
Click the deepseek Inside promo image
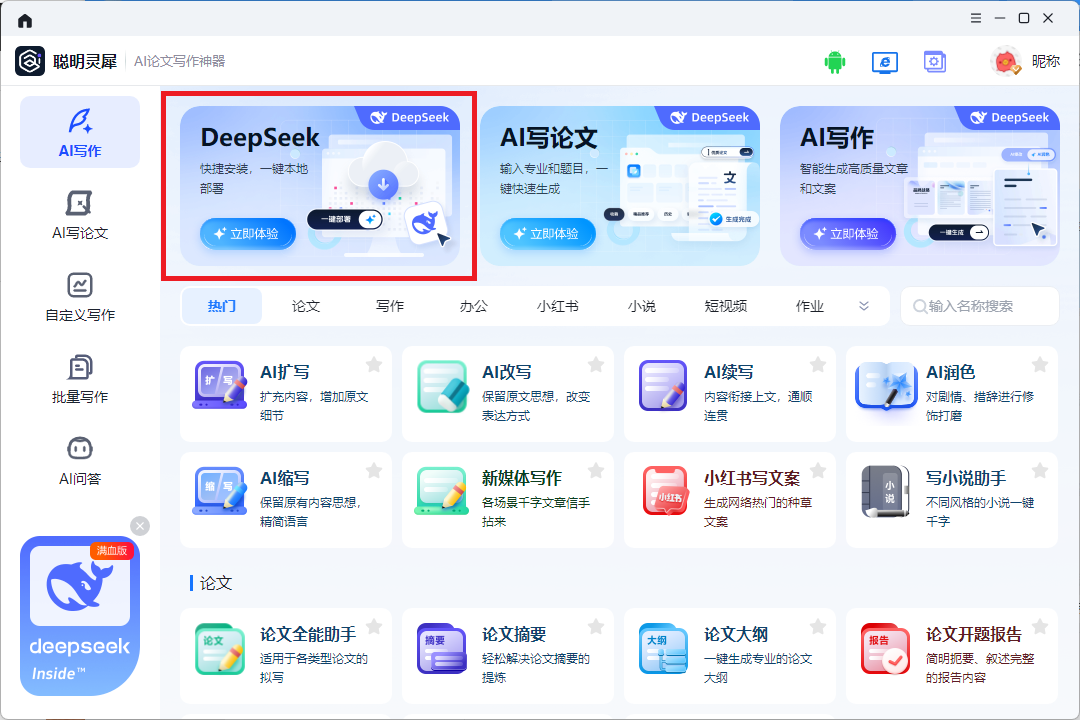[80, 616]
